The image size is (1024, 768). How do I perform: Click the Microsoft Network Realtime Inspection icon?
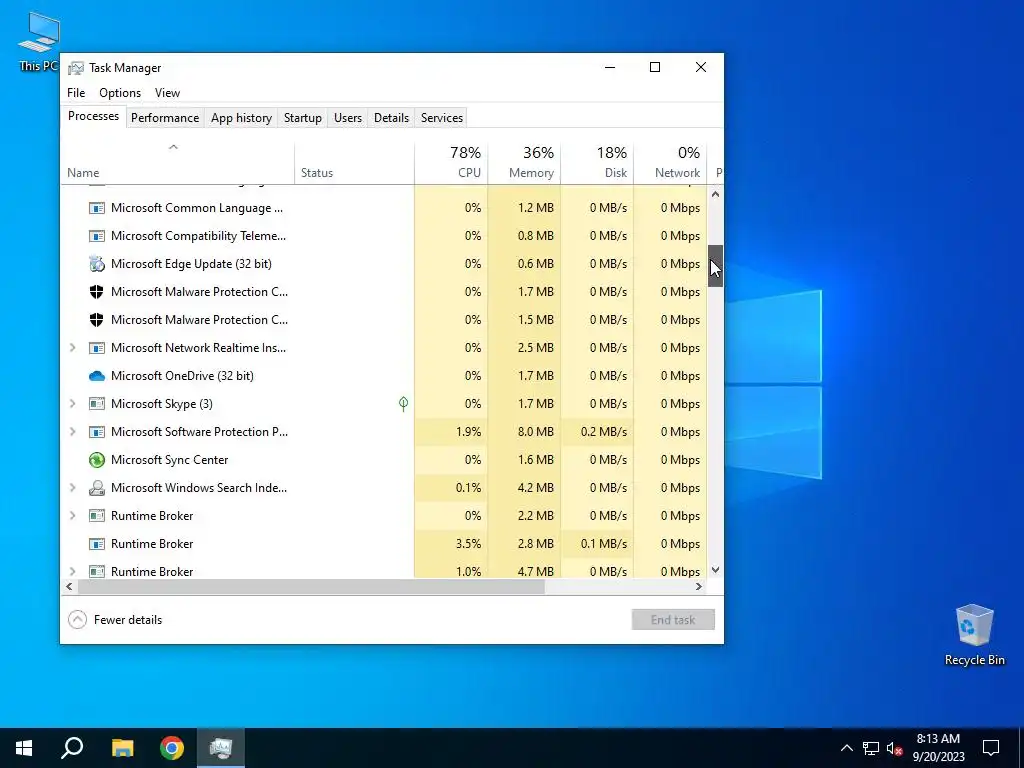(97, 348)
